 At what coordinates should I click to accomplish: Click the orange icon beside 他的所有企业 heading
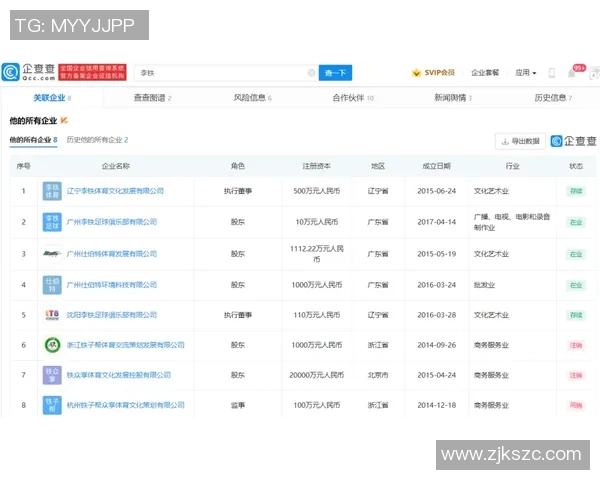click(64, 121)
